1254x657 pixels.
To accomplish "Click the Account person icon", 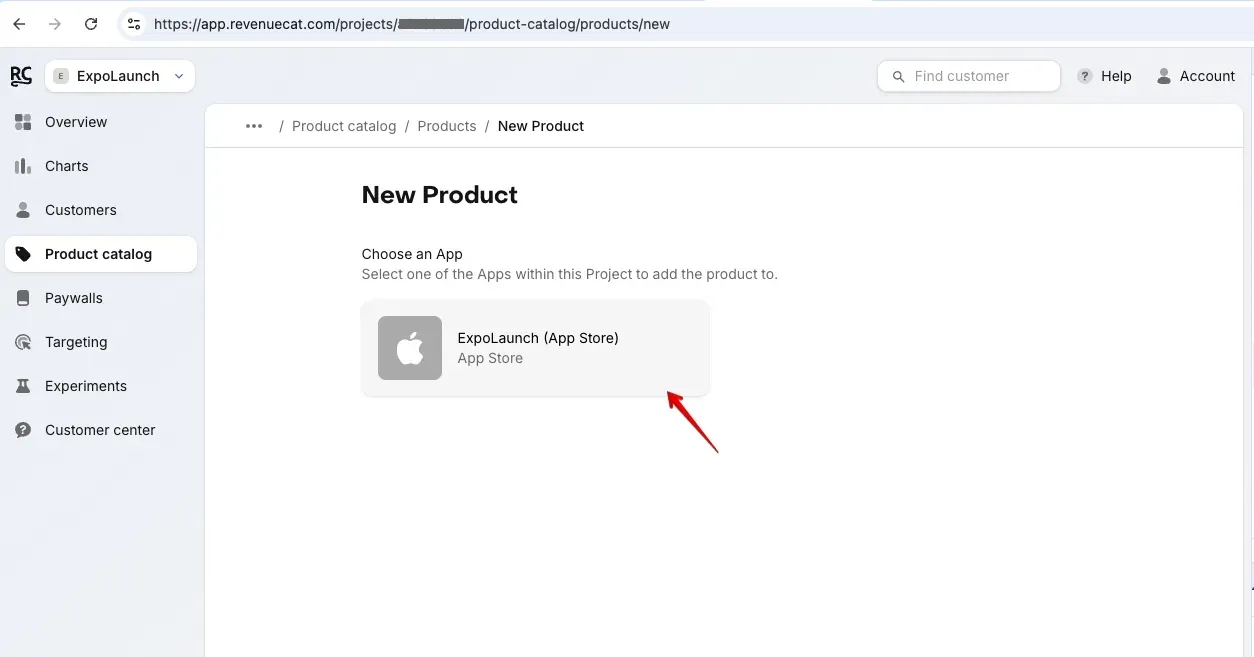I will pos(1164,76).
